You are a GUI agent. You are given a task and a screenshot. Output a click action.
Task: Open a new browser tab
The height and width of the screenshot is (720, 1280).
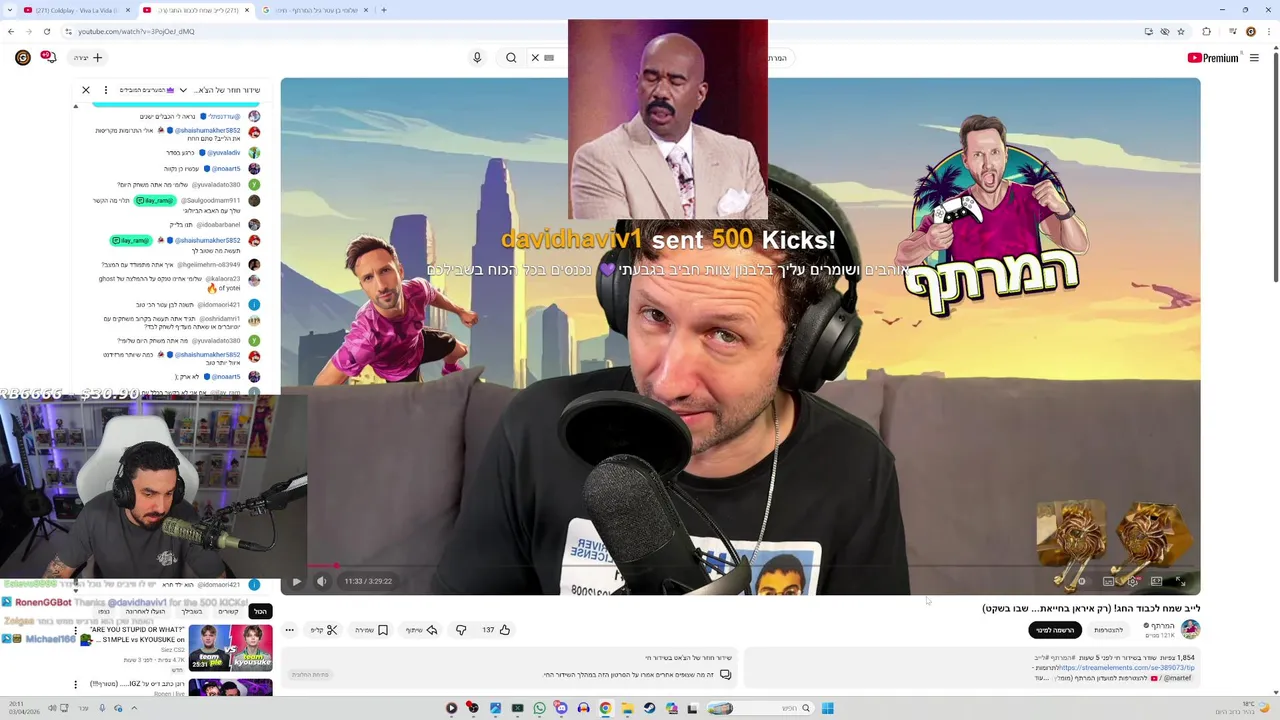[384, 10]
